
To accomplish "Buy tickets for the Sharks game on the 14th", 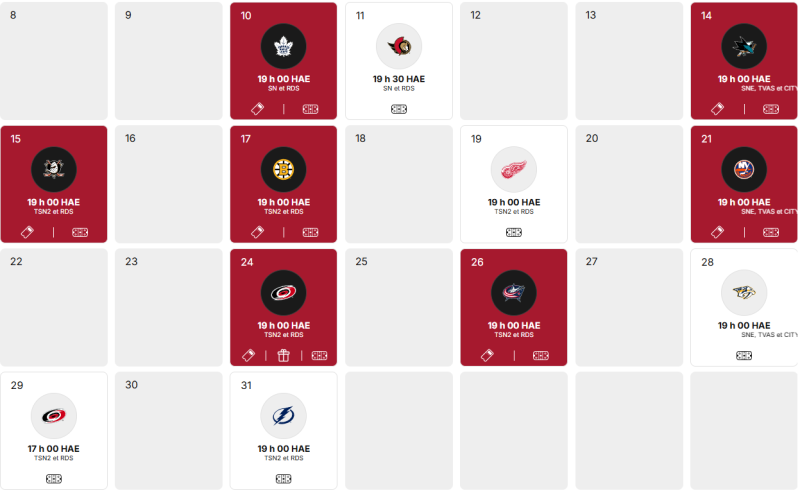I will pos(717,109).
